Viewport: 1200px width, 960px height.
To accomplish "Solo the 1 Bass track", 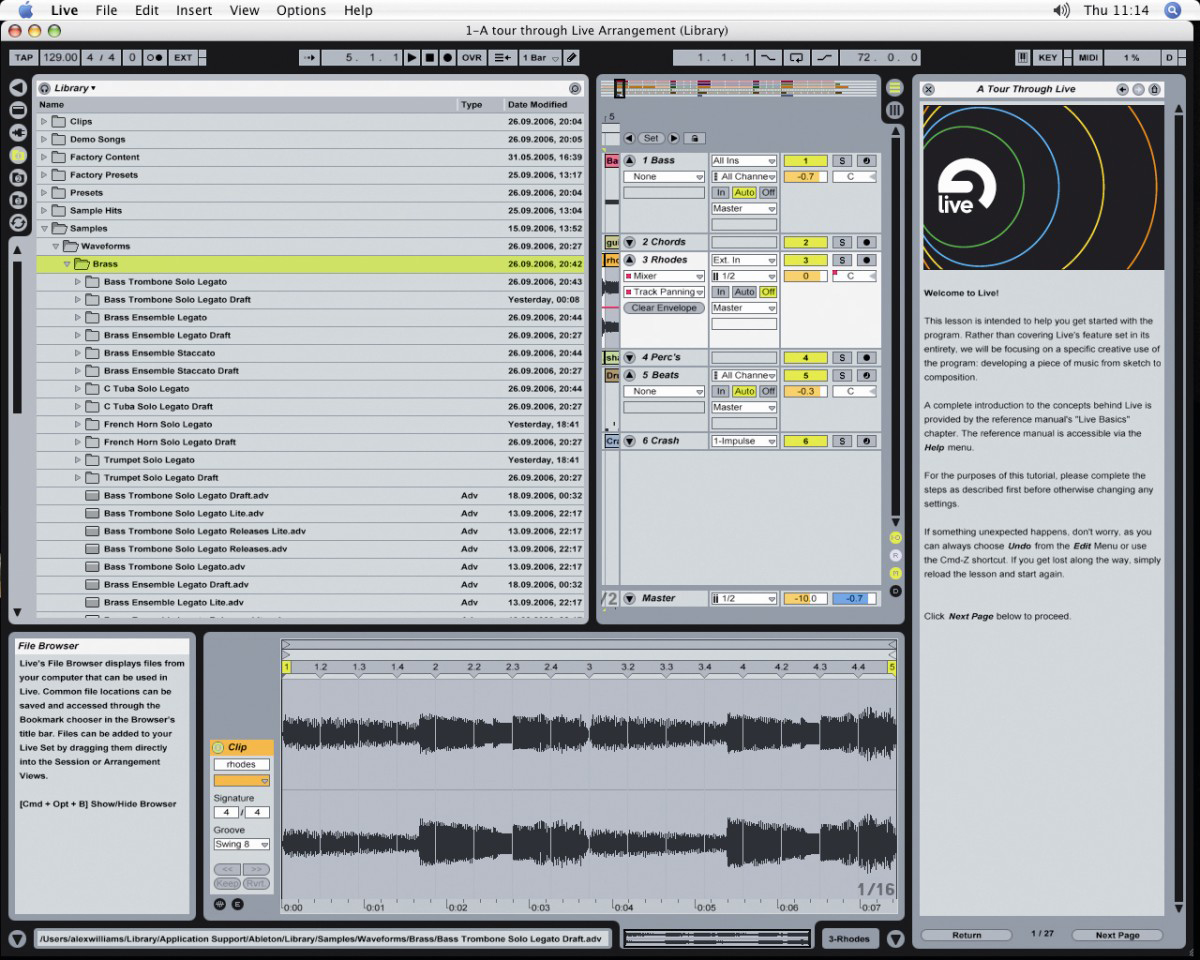I will click(842, 160).
